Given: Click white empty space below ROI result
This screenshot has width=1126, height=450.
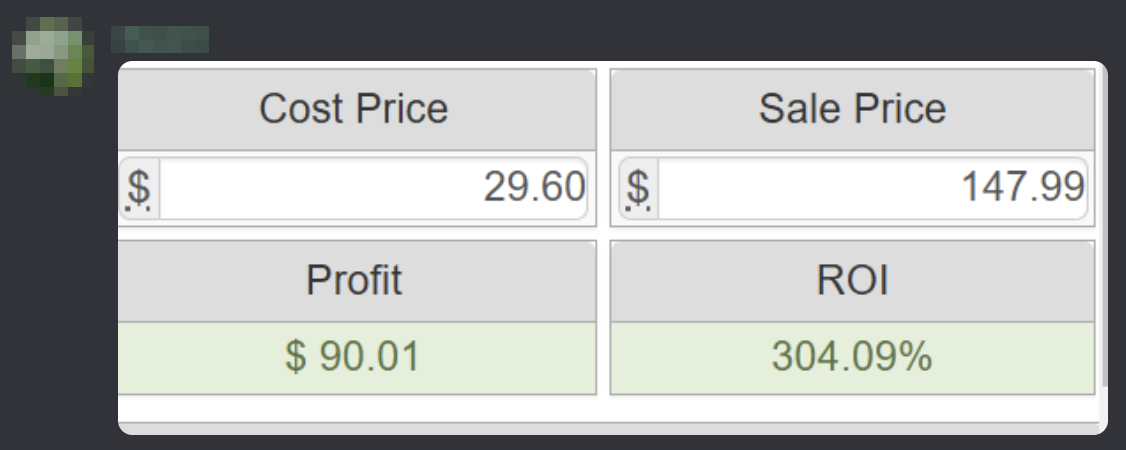Looking at the screenshot, I should tap(852, 409).
